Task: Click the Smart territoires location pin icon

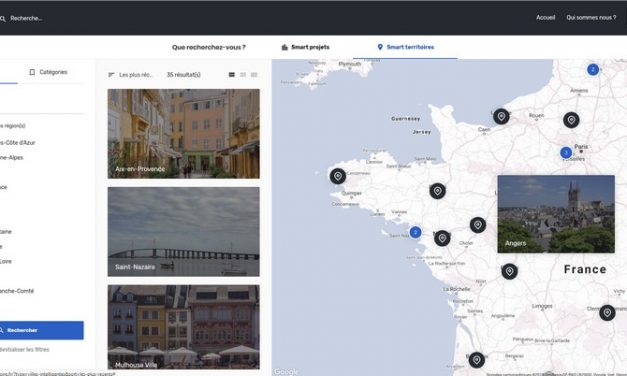Action: tap(380, 47)
